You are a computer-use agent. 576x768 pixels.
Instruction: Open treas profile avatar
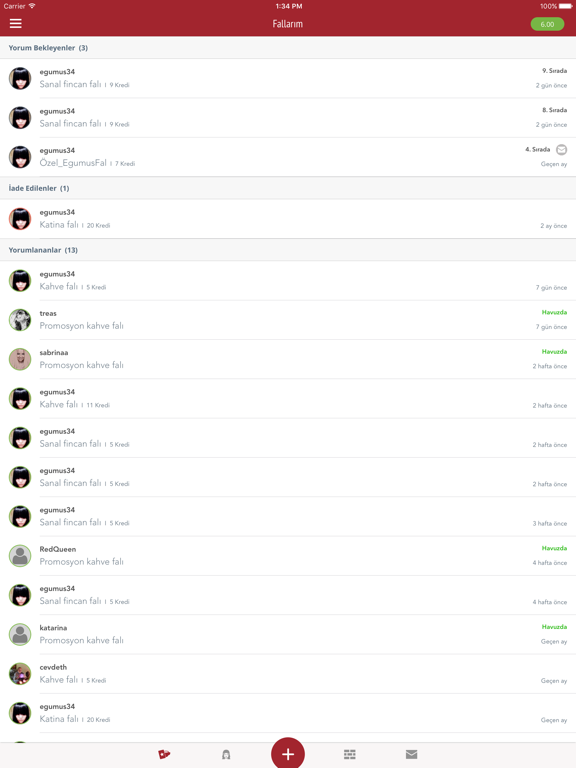click(20, 320)
